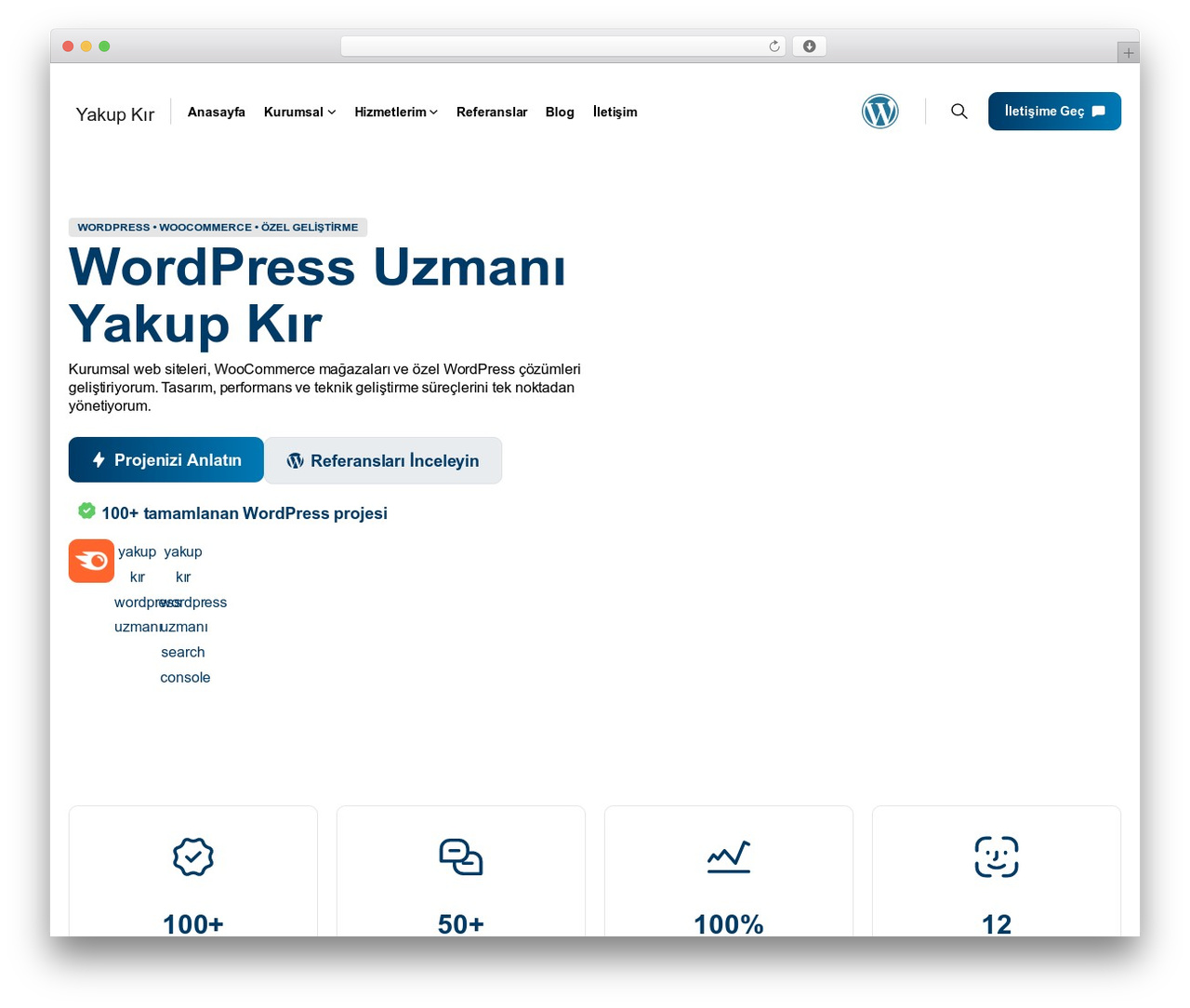Screen dimensions: 1190x1008
Task: Click the Referansları İnceleyin button
Action: point(383,460)
